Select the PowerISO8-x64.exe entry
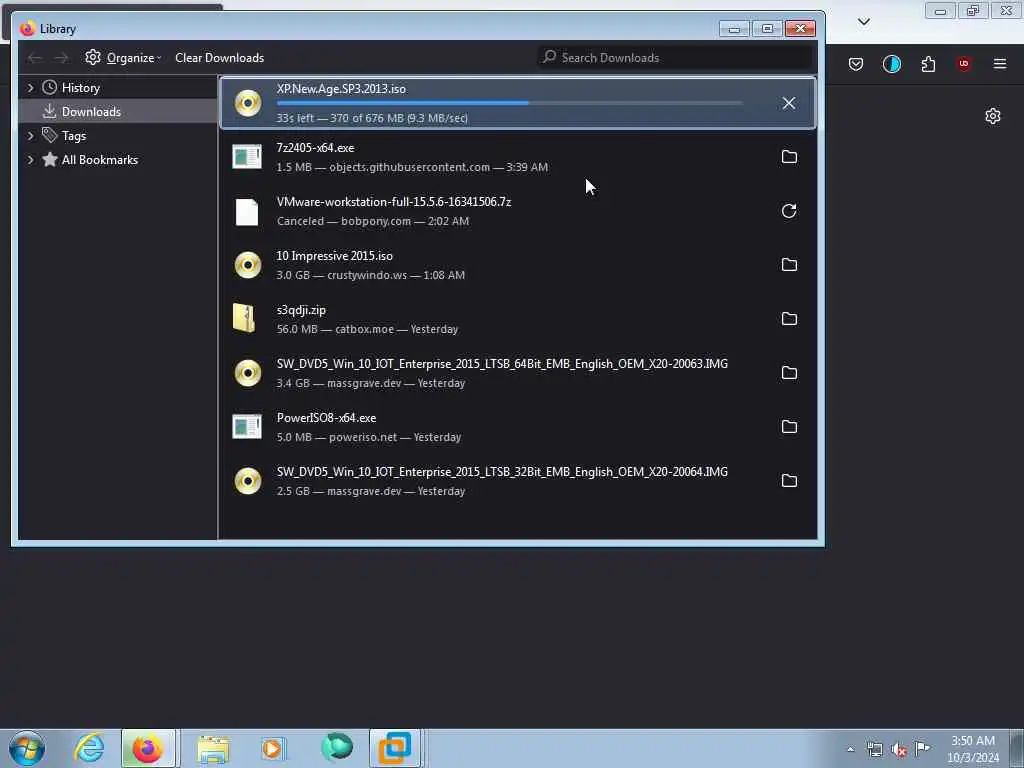 pos(518,426)
